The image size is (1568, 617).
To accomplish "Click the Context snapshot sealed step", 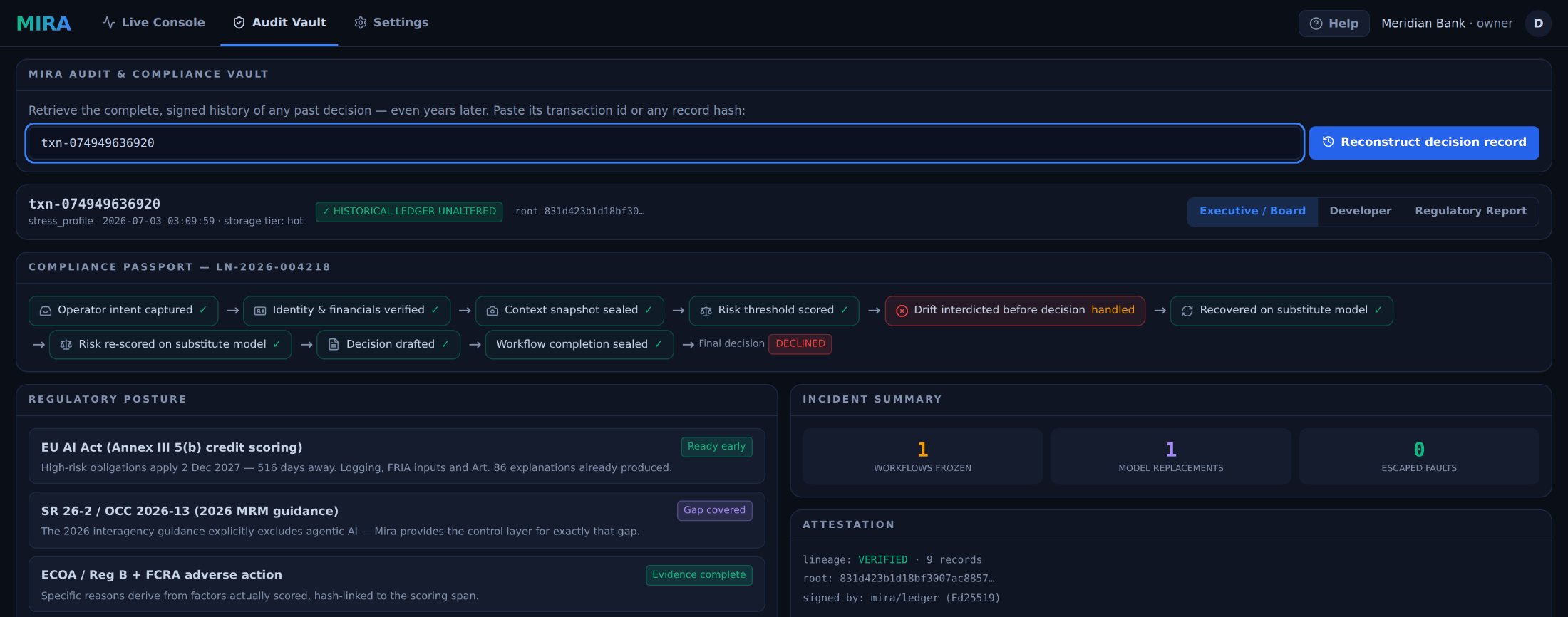I will coord(569,311).
